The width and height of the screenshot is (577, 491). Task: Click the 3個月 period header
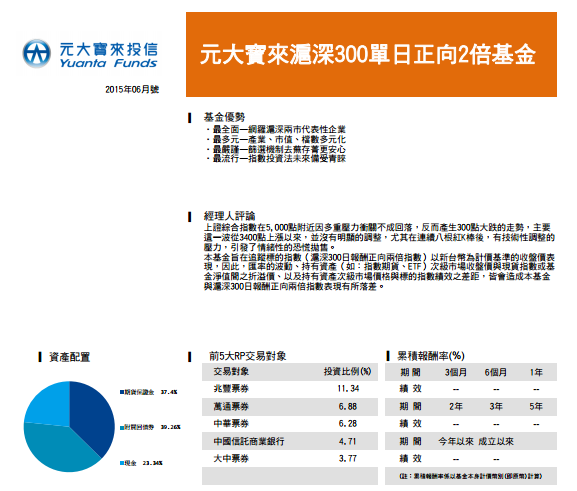click(456, 372)
